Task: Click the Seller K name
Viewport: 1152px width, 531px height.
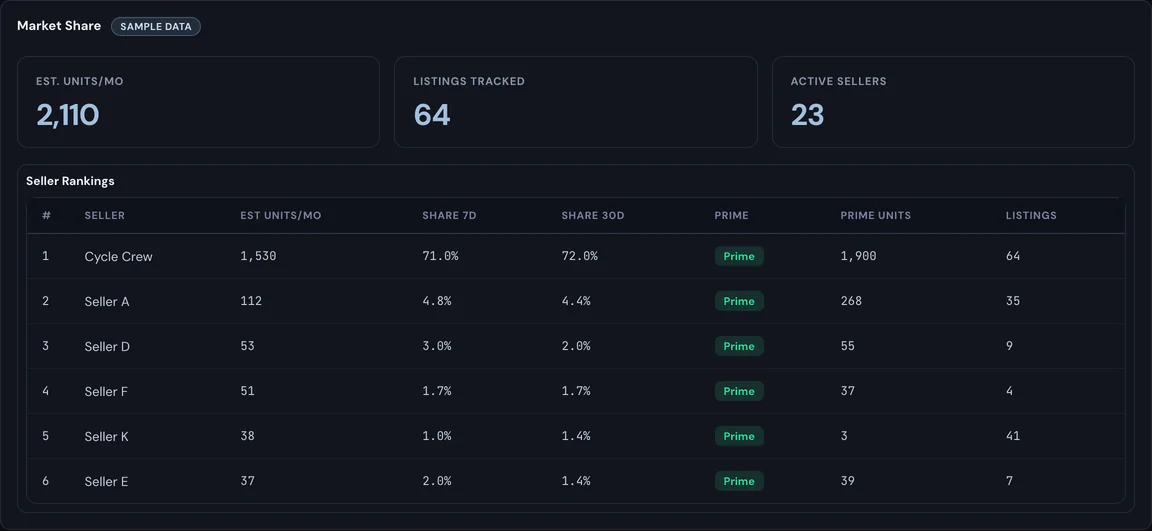Action: [107, 437]
